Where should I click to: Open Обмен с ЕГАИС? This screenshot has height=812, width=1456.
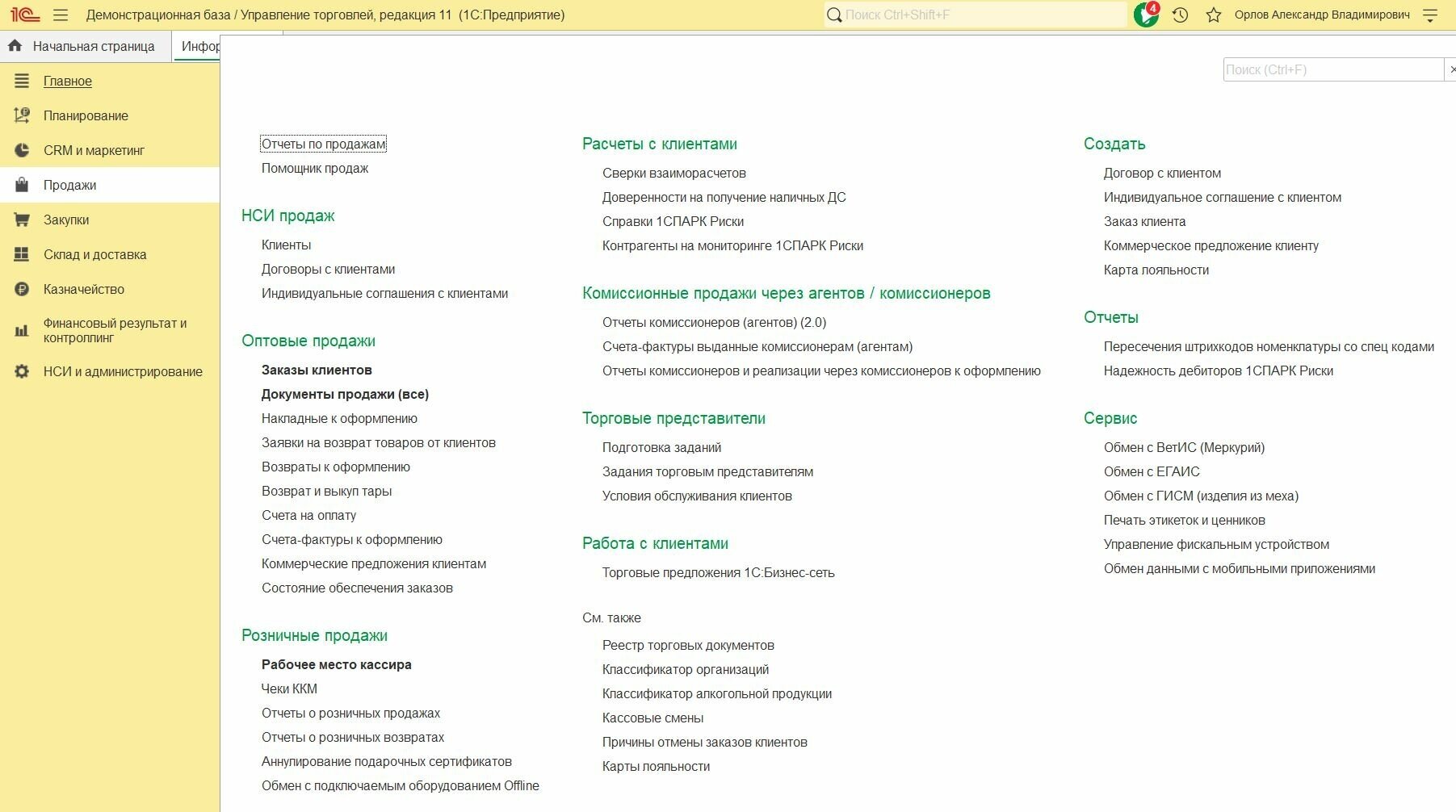tap(1152, 471)
